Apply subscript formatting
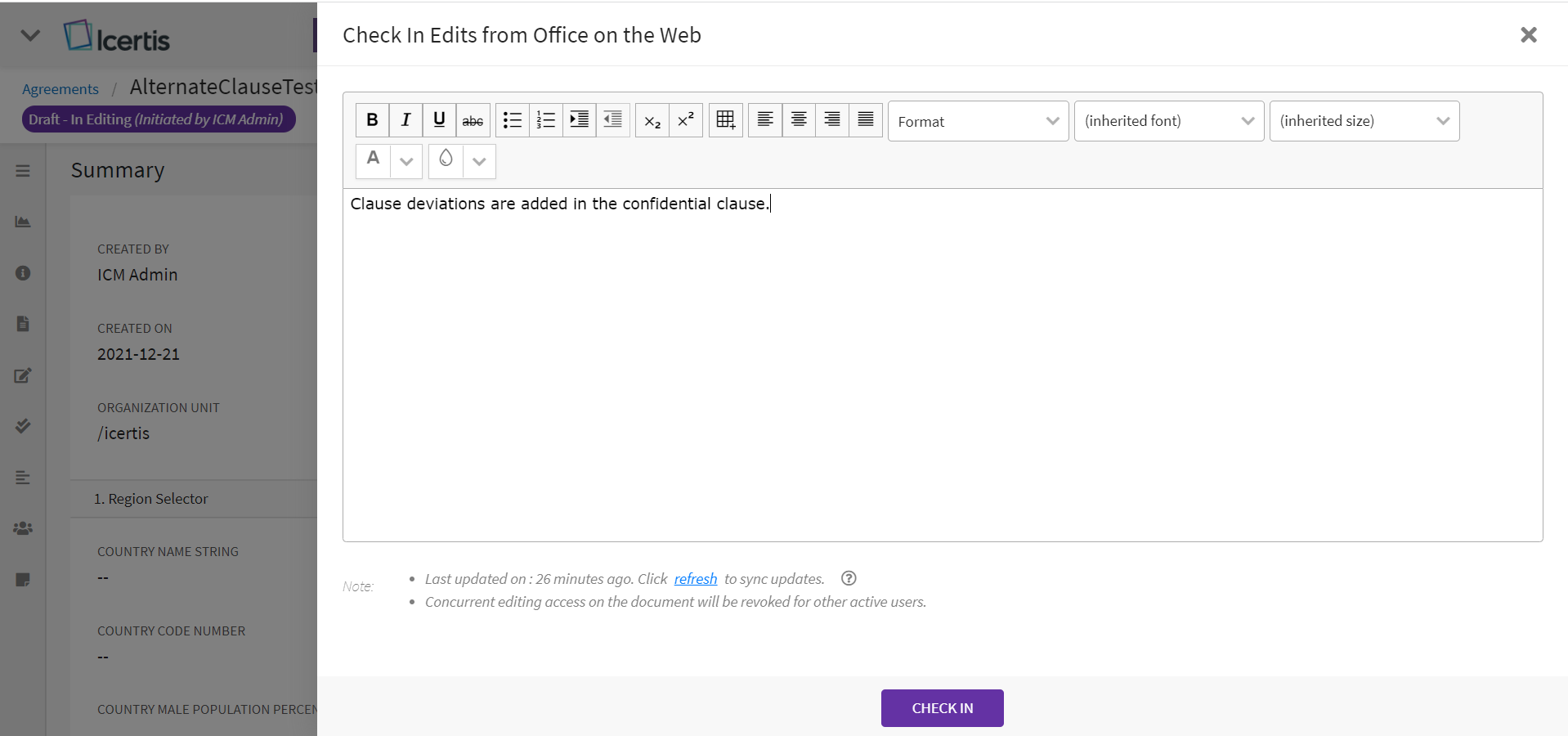The height and width of the screenshot is (736, 1568). click(x=652, y=120)
